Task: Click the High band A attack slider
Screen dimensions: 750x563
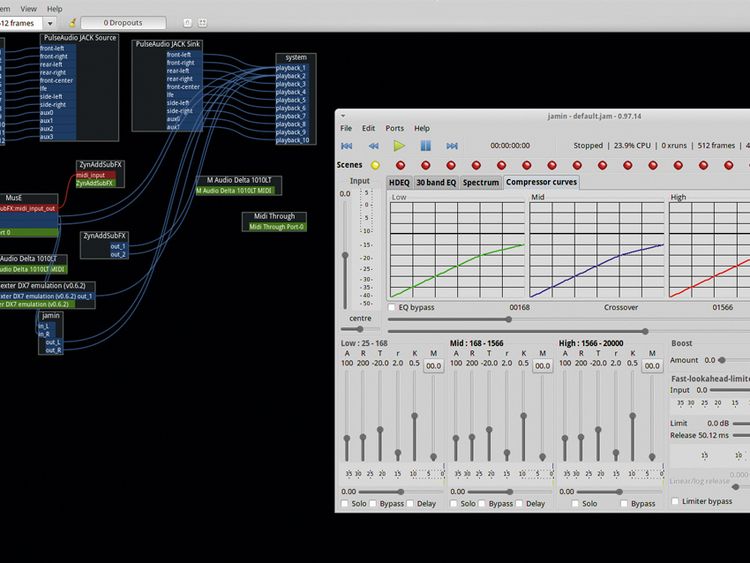Action: (x=565, y=438)
